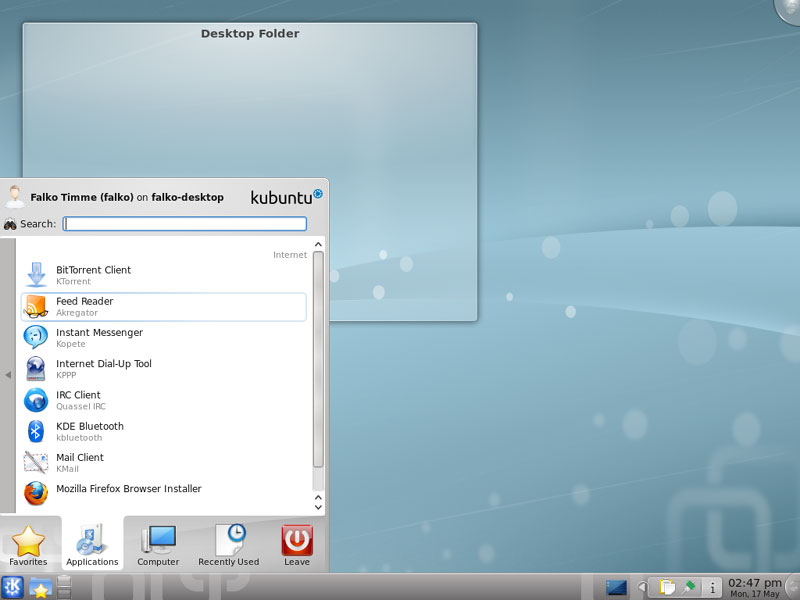Select the Applications tab
Image resolution: width=800 pixels, height=600 pixels.
click(x=92, y=545)
